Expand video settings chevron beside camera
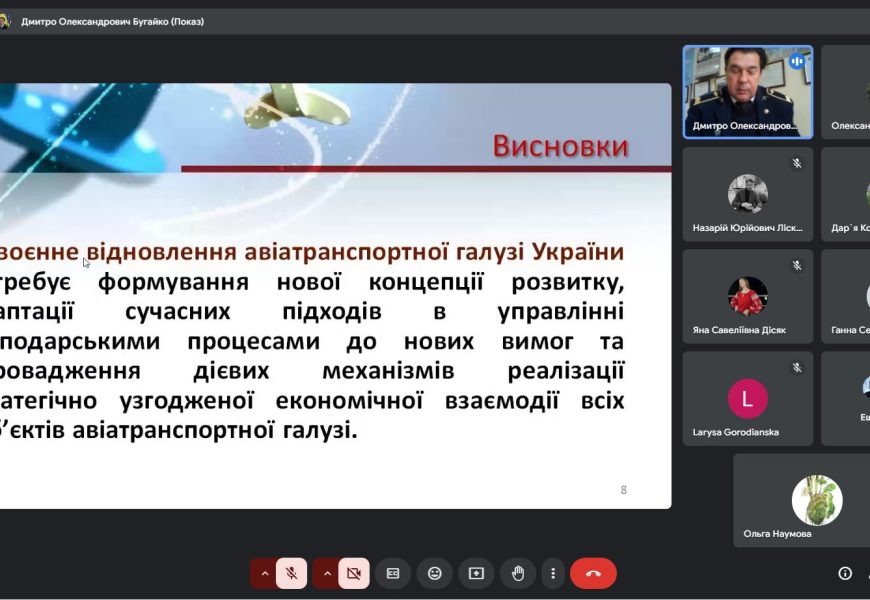Screen dimensions: 870x600 pos(326,573)
